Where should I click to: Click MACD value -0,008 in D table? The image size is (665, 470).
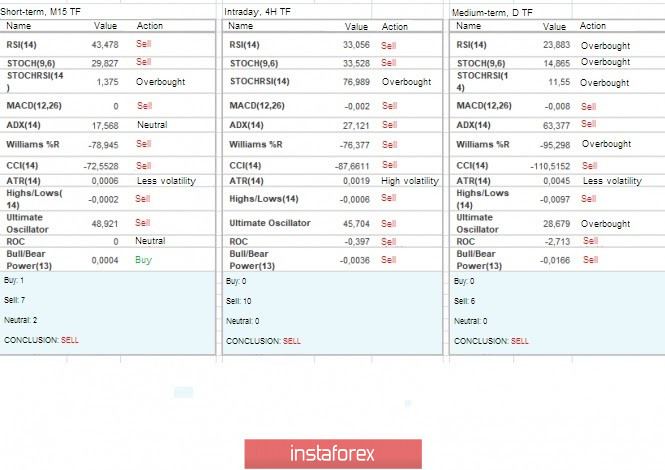coord(557,106)
